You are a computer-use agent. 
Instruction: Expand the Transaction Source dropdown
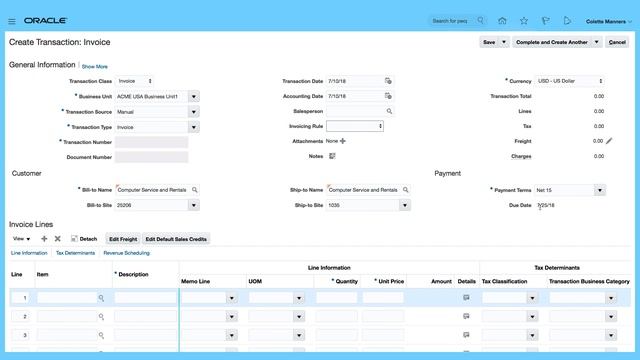194,112
